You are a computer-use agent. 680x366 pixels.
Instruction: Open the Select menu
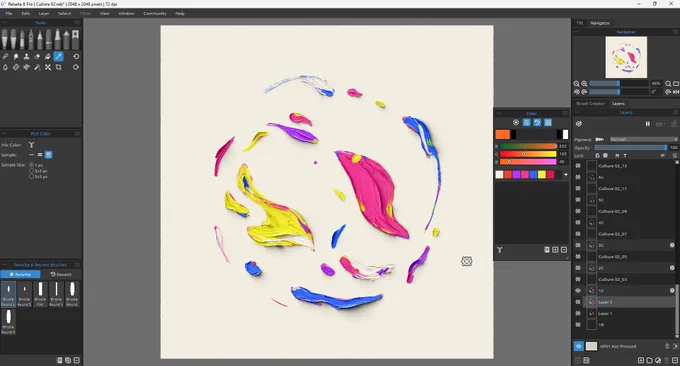(x=65, y=13)
